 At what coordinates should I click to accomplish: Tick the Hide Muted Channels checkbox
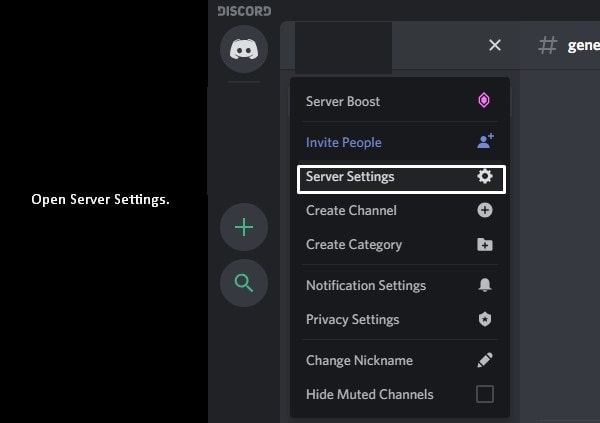point(485,394)
